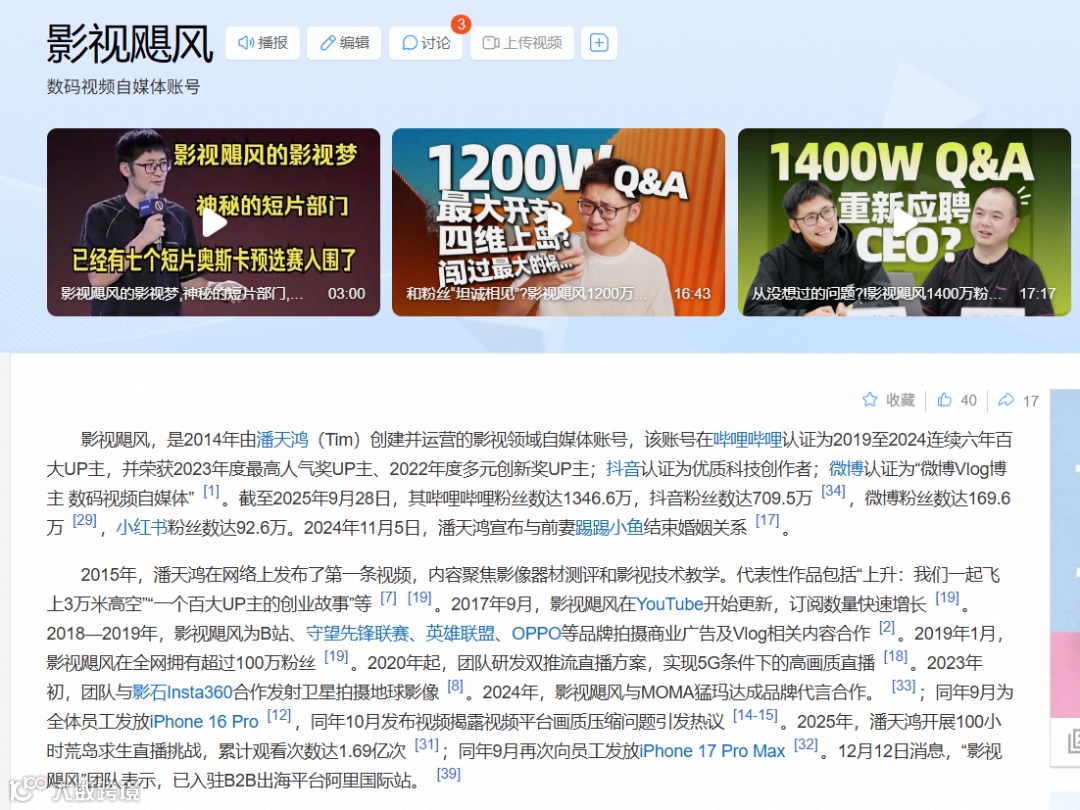Open the OPPO link
The image size is (1080, 810).
[x=536, y=633]
